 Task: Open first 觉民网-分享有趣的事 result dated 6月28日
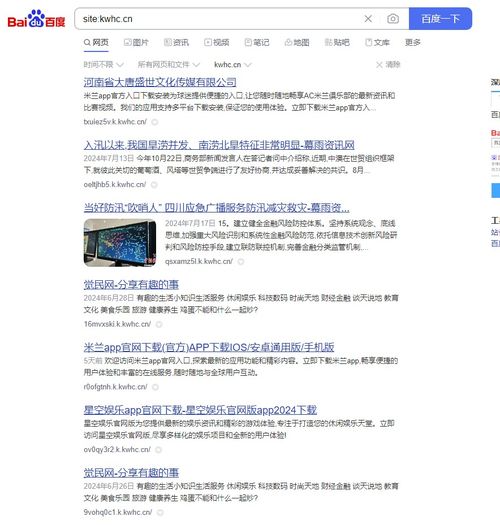coord(131,285)
